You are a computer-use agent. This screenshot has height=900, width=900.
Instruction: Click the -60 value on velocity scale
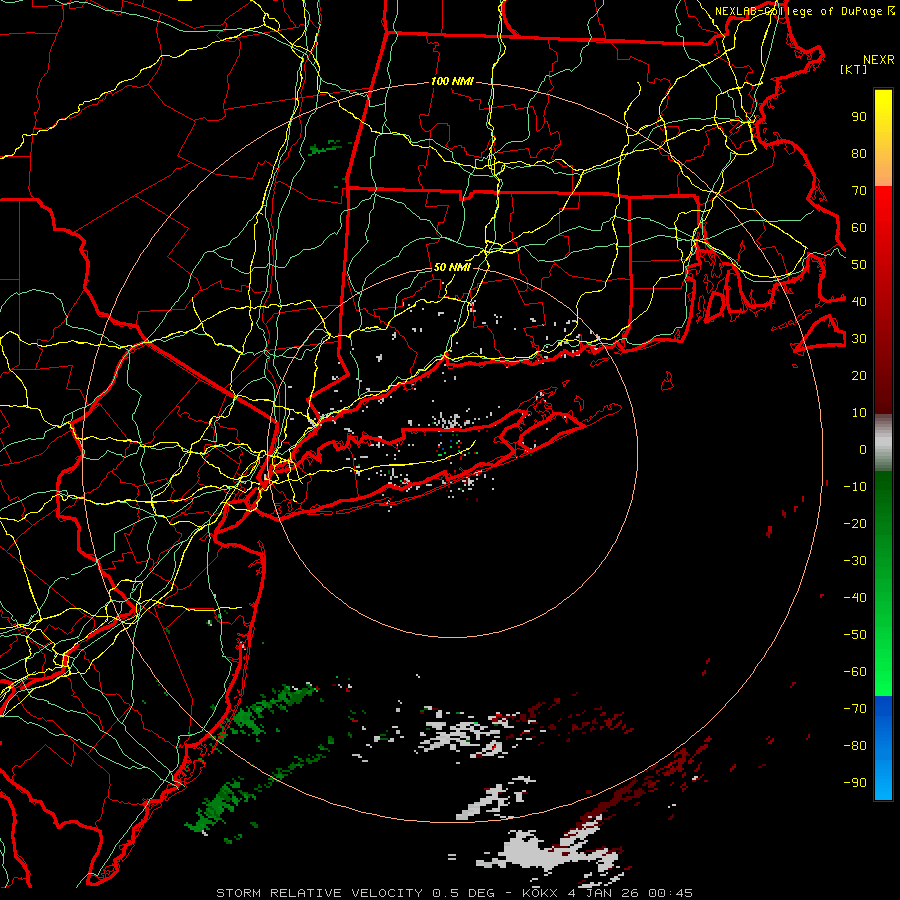[x=855, y=672]
